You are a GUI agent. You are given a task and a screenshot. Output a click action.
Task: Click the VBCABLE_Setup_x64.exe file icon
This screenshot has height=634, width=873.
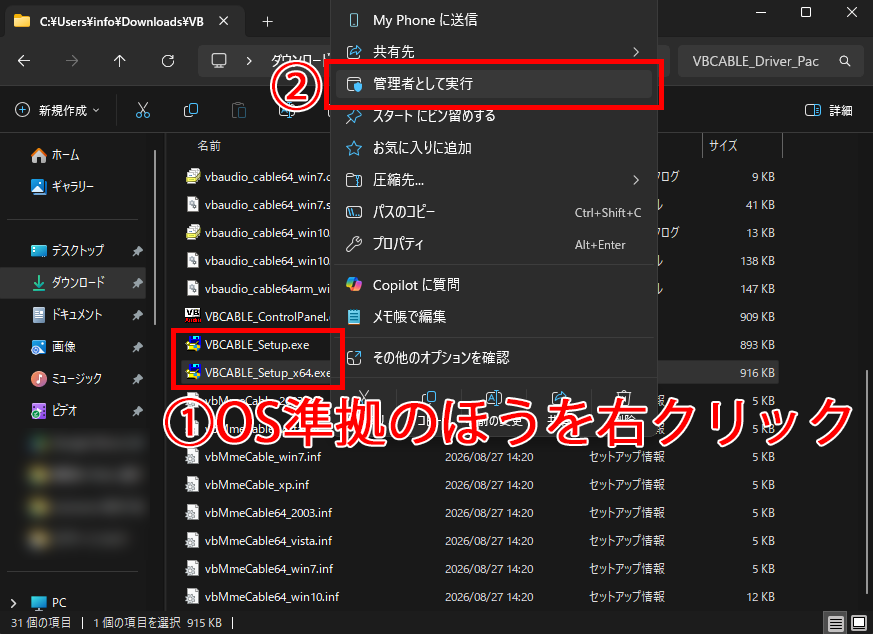pyautogui.click(x=193, y=372)
